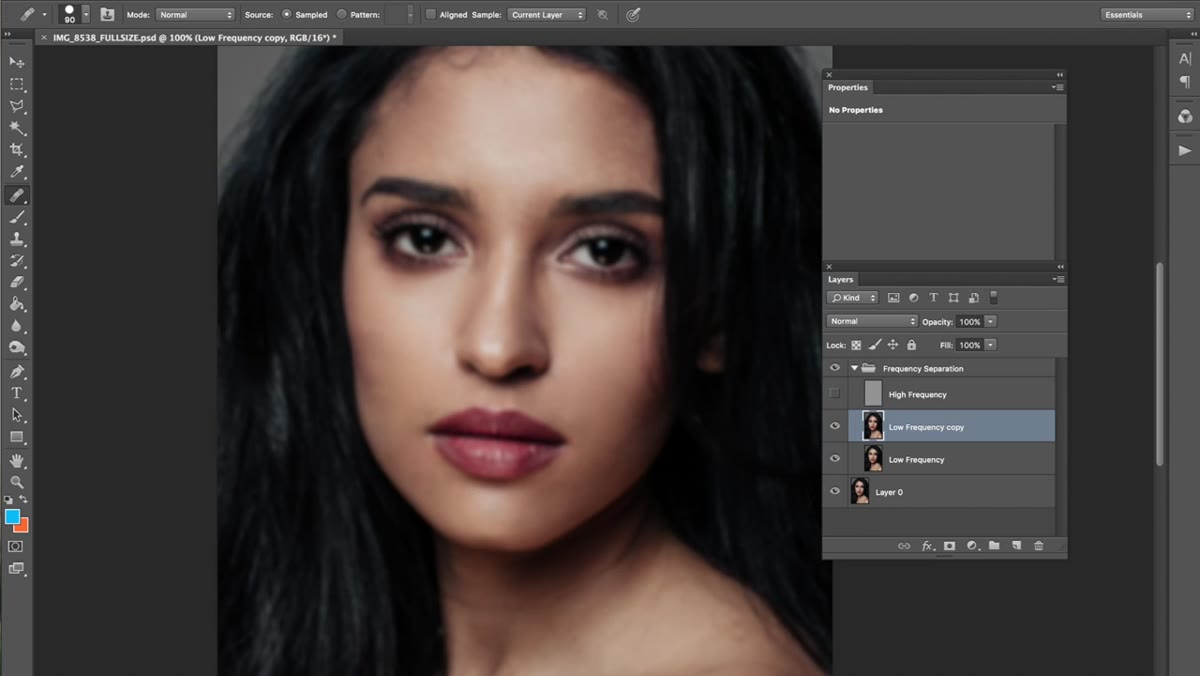This screenshot has width=1200, height=676.
Task: Select the Eyedropper tool
Action: point(17,173)
